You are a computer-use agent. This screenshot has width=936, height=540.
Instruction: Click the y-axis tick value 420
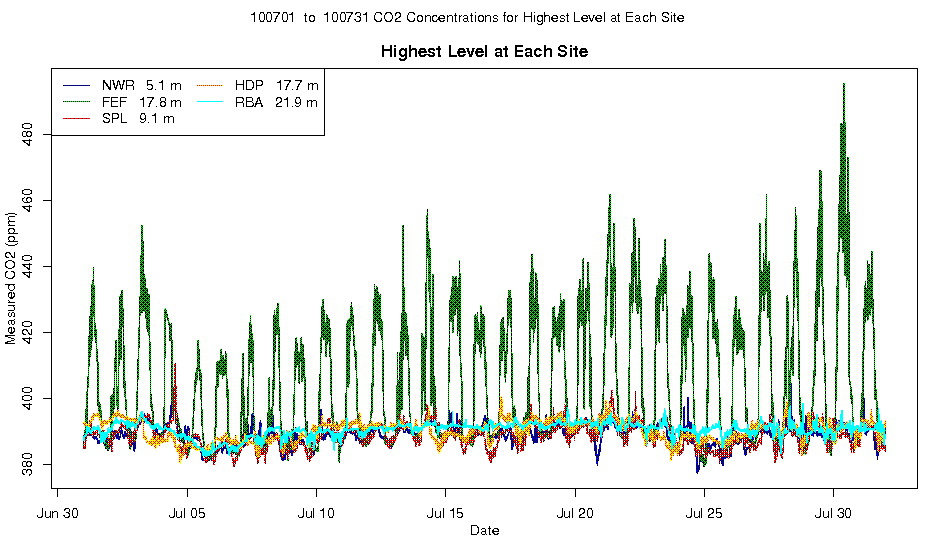(27, 333)
